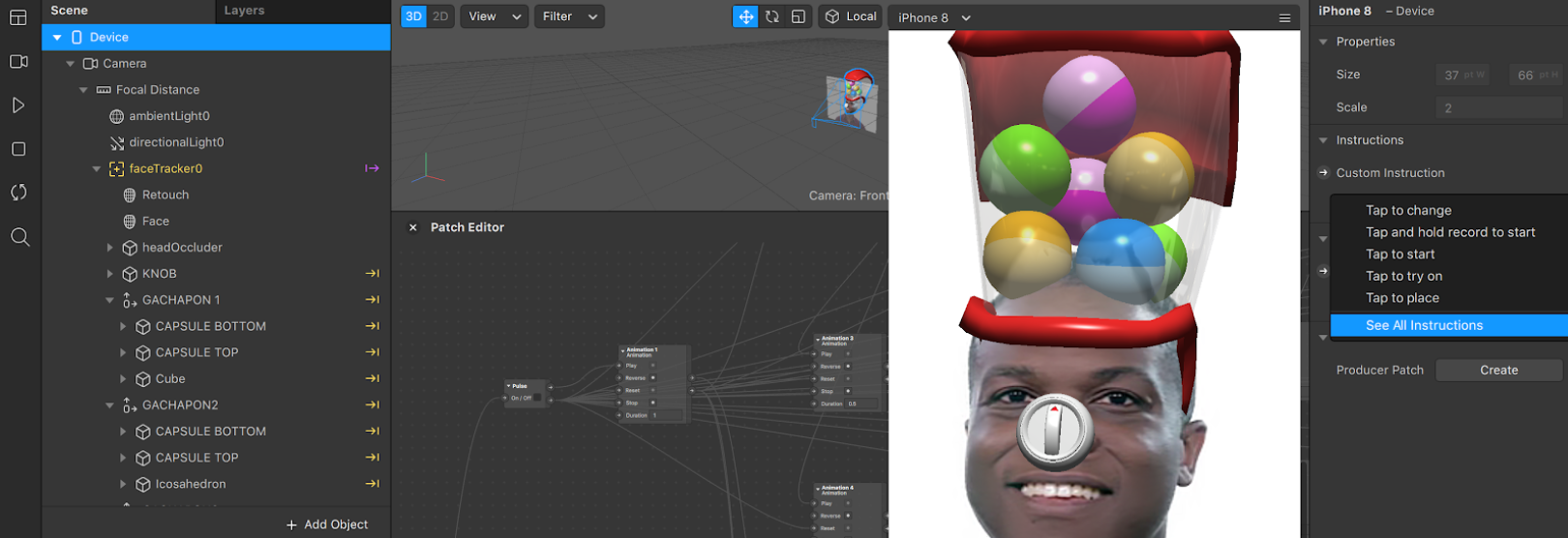Collapse the faceTracker0 node
The width and height of the screenshot is (1568, 538).
pyautogui.click(x=97, y=168)
